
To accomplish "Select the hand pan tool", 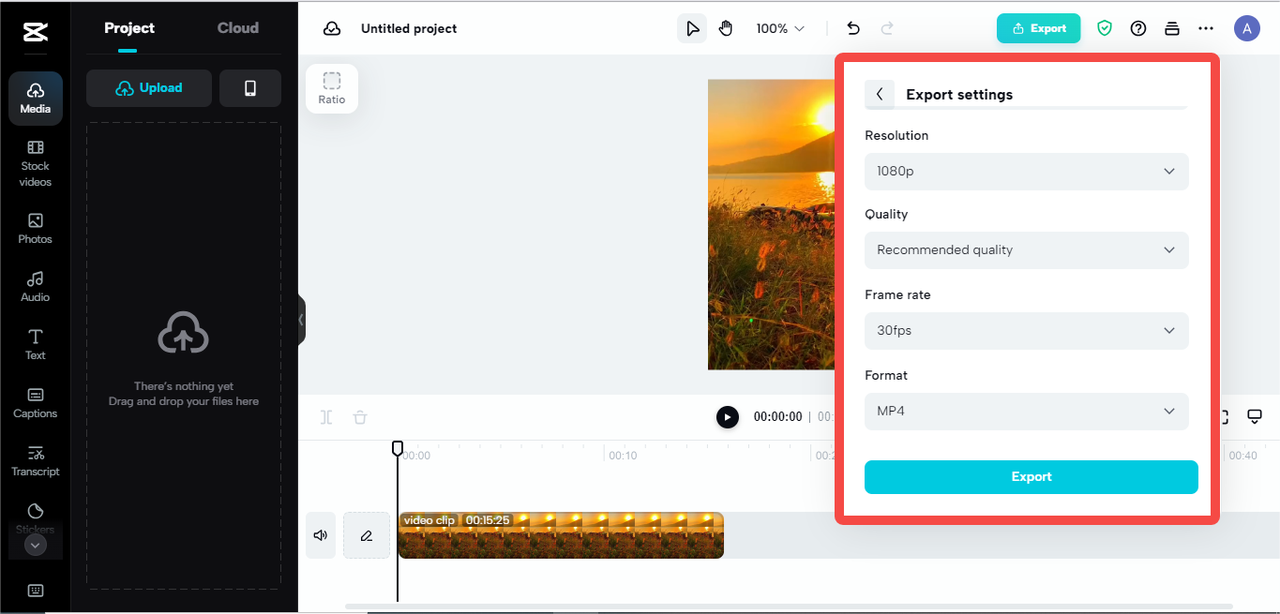I will [x=726, y=28].
